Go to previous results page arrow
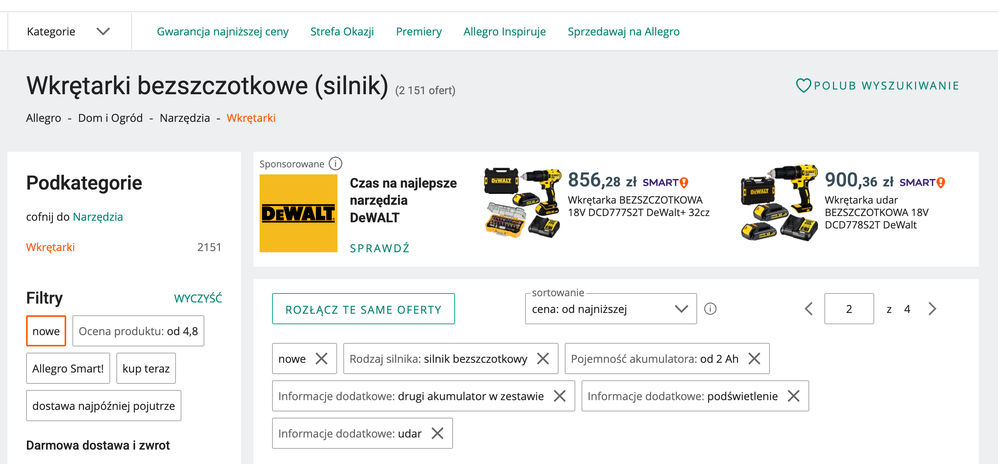The image size is (998, 464). coord(808,309)
